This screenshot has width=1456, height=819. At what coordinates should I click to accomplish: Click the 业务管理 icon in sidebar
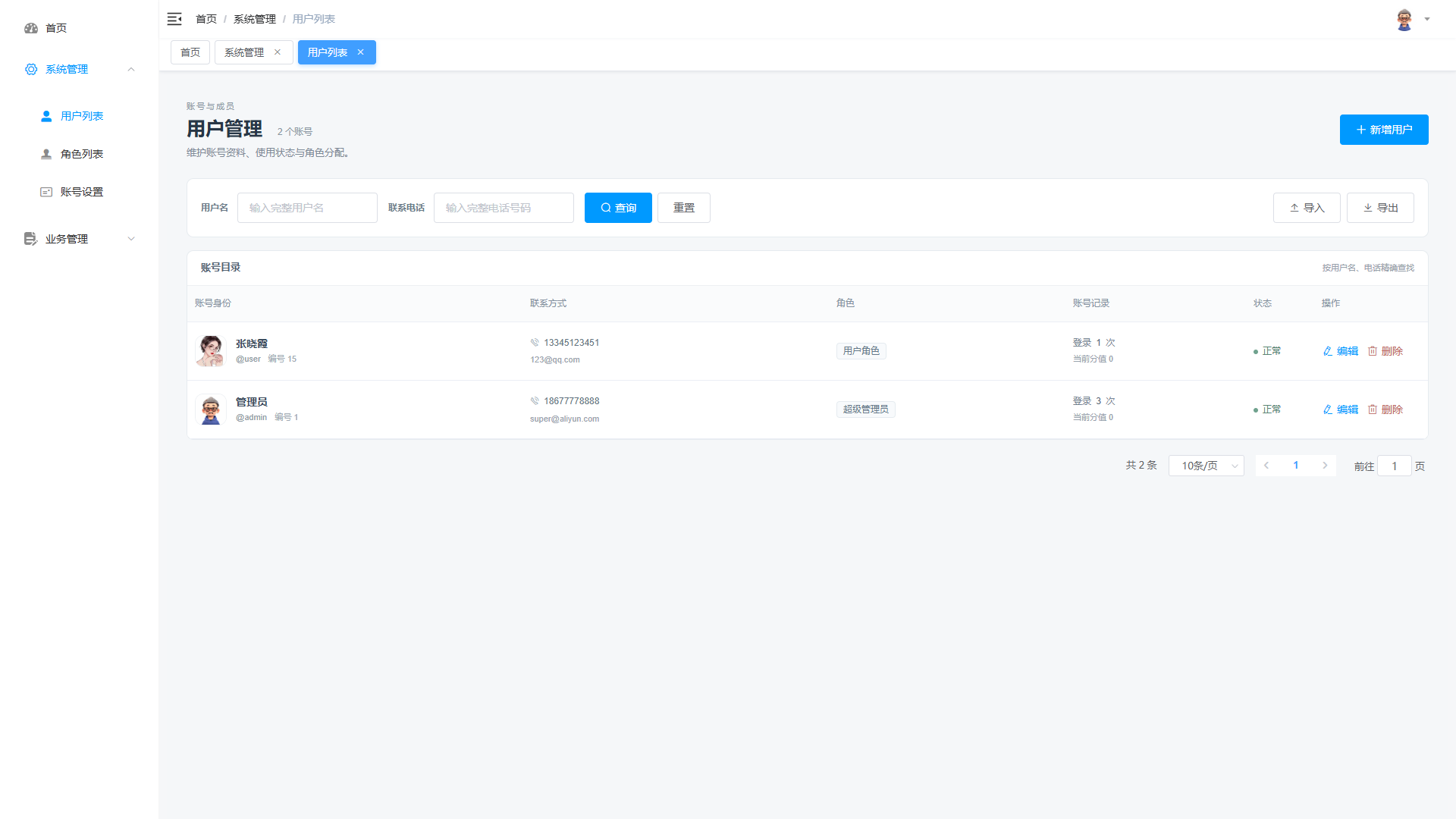click(30, 239)
